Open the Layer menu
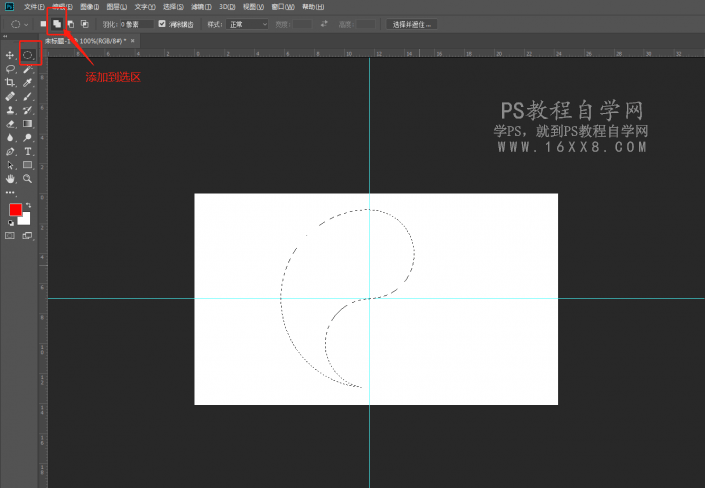The image size is (705, 488). (116, 7)
